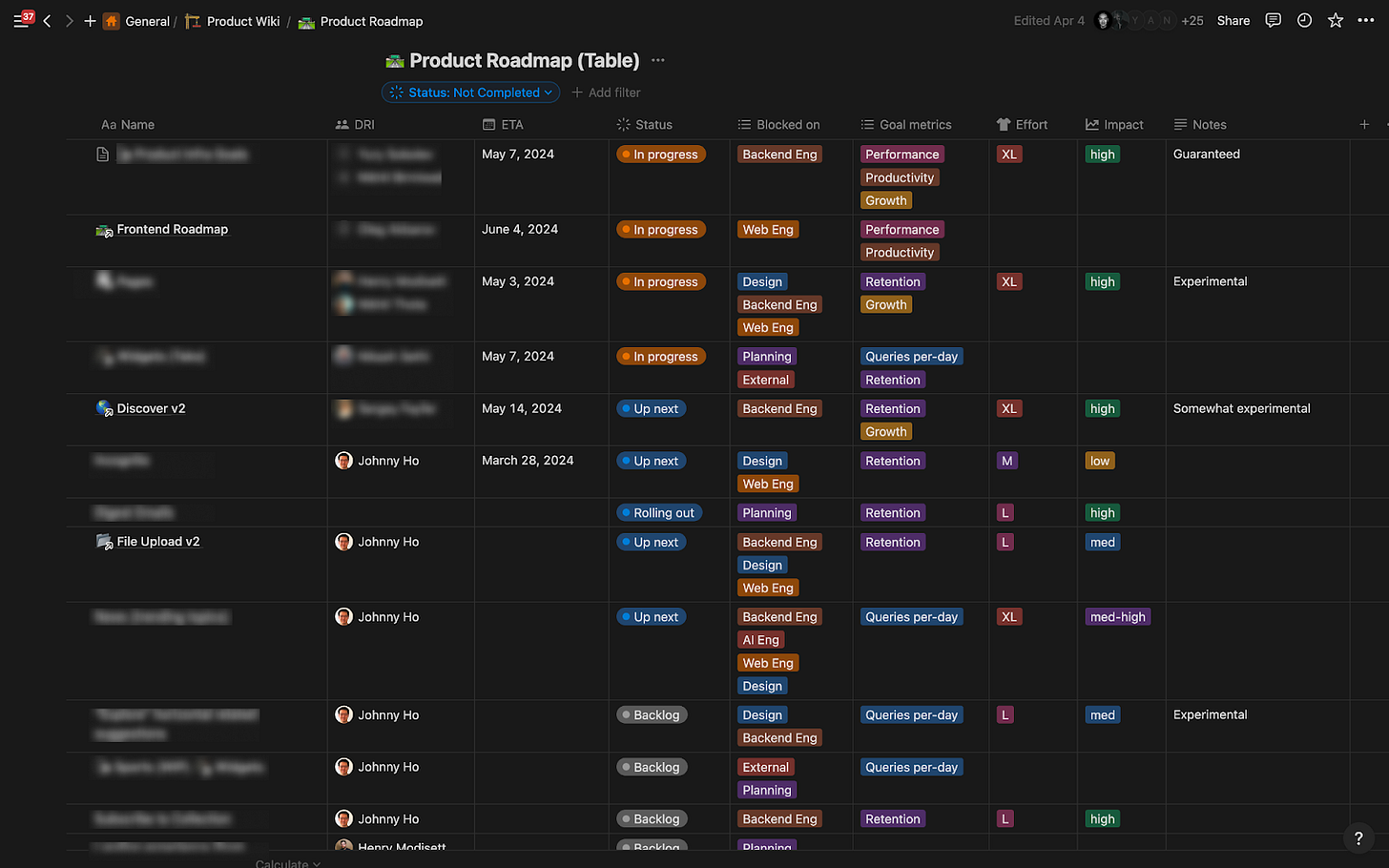
Task: Navigate to the General breadcrumb
Action: click(x=148, y=20)
